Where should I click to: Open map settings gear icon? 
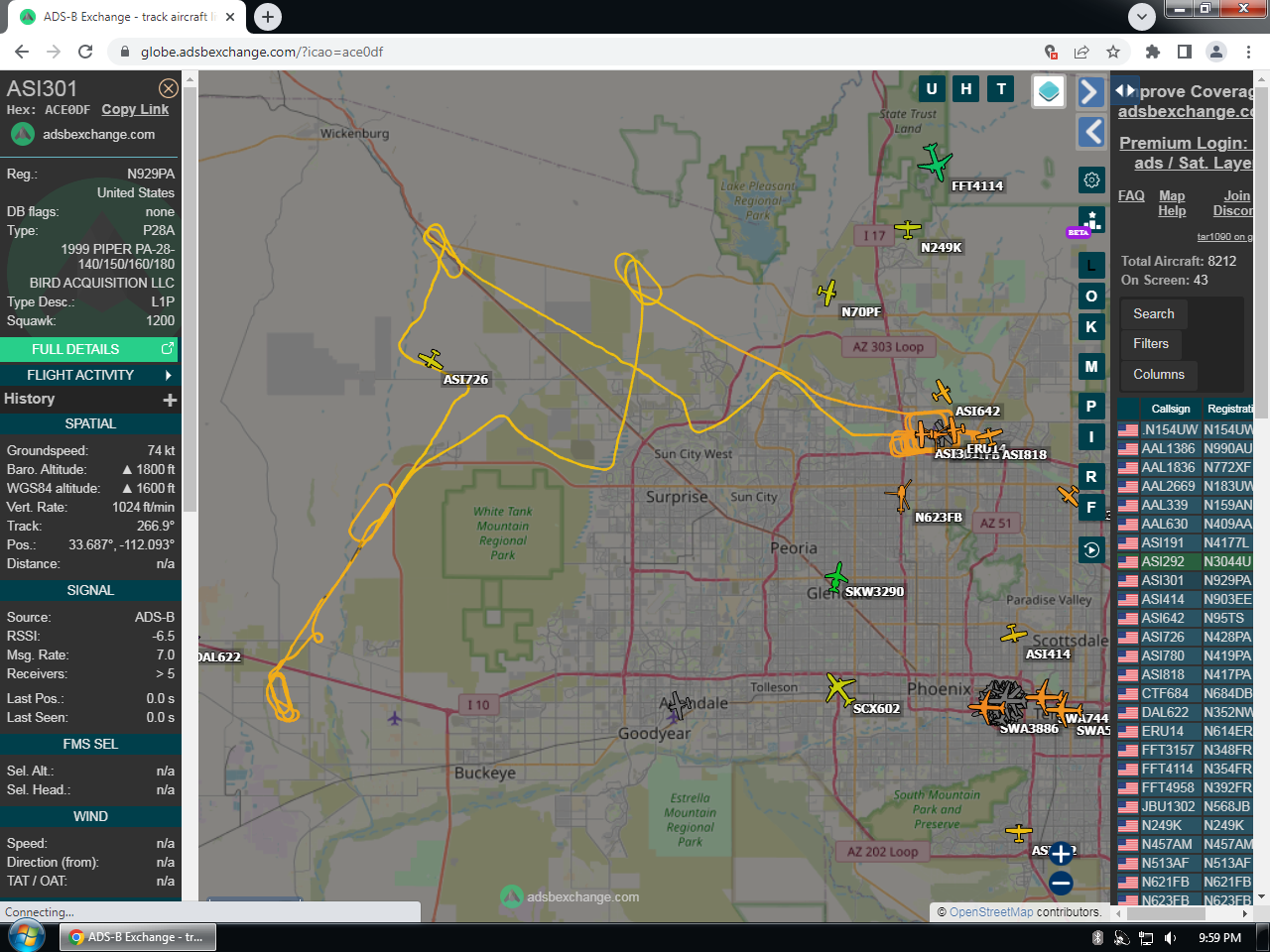[1091, 179]
